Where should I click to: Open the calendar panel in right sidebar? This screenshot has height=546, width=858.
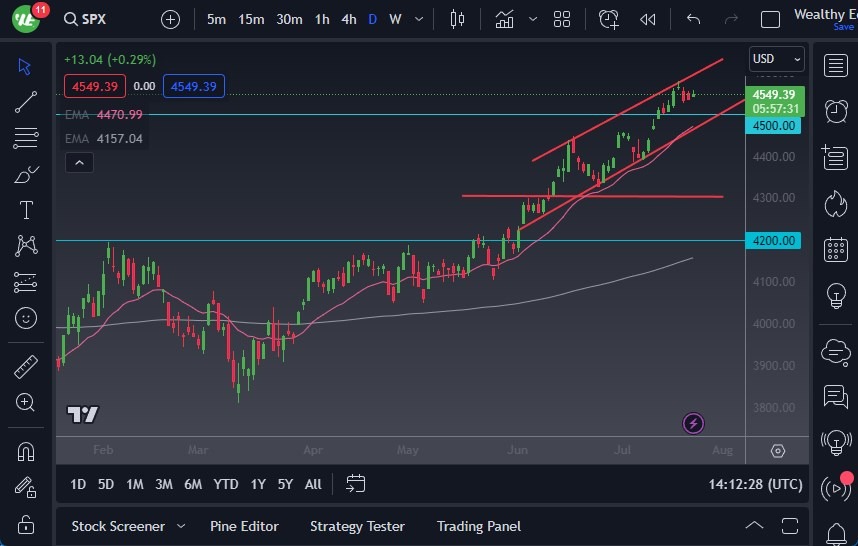(835, 250)
